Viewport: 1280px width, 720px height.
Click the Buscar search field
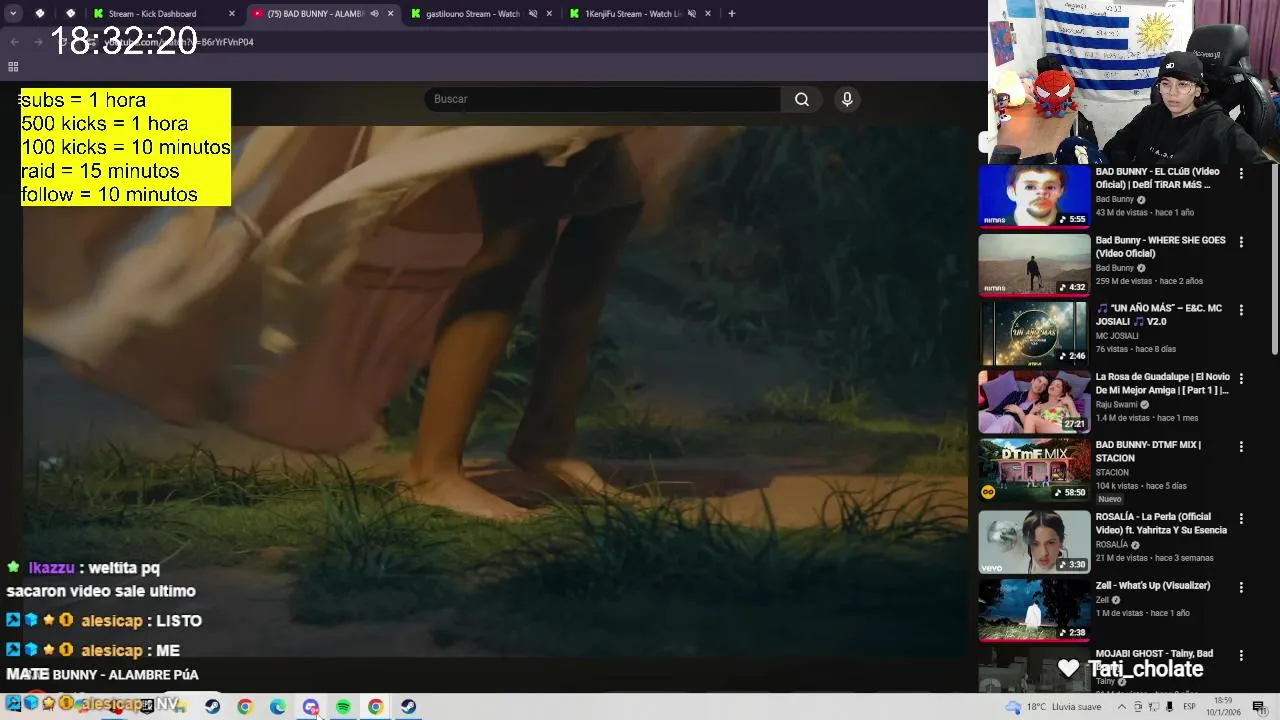(603, 99)
